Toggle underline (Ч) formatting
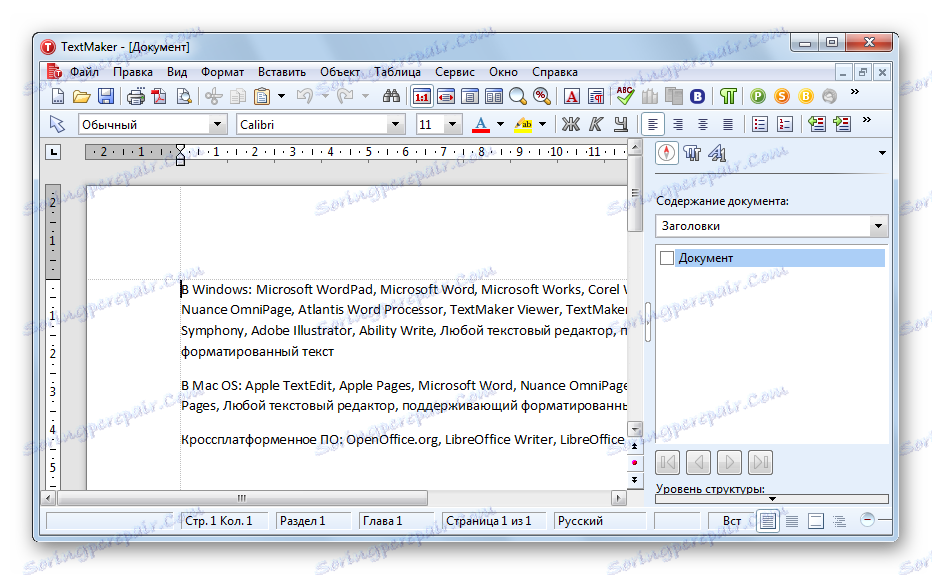Image resolution: width=932 pixels, height=575 pixels. point(621,124)
